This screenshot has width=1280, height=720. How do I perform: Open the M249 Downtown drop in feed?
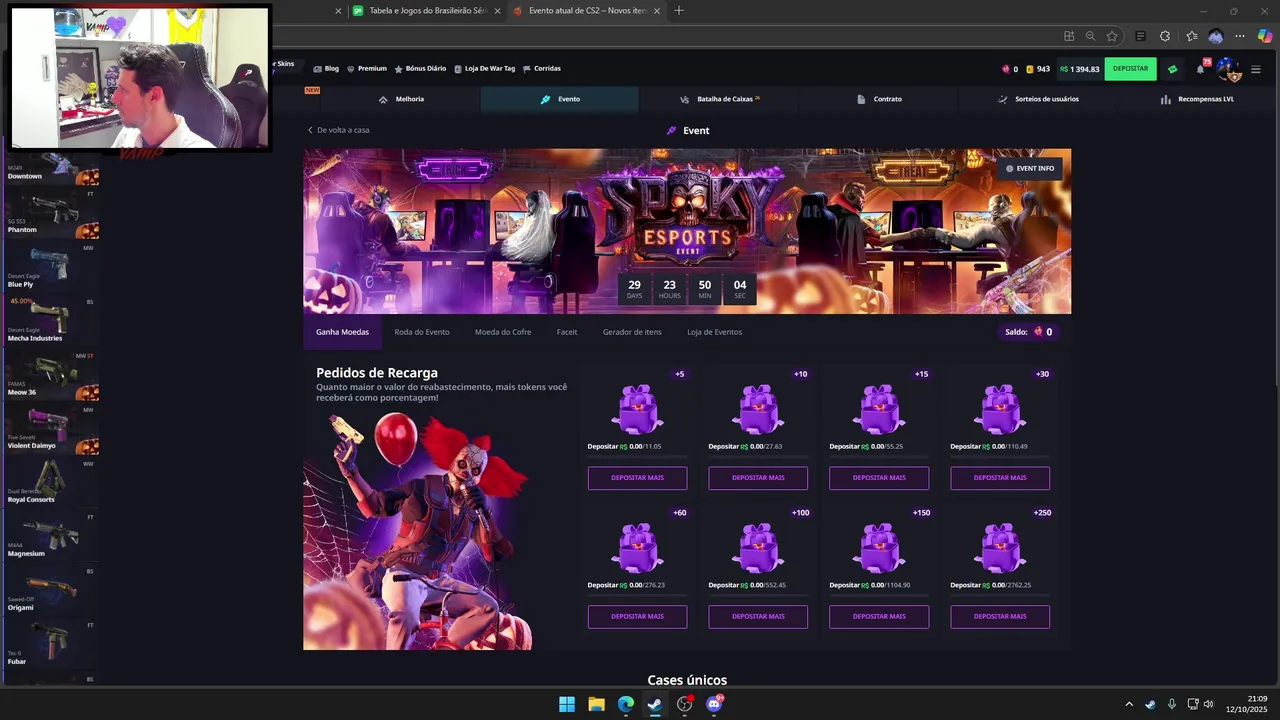pyautogui.click(x=51, y=168)
